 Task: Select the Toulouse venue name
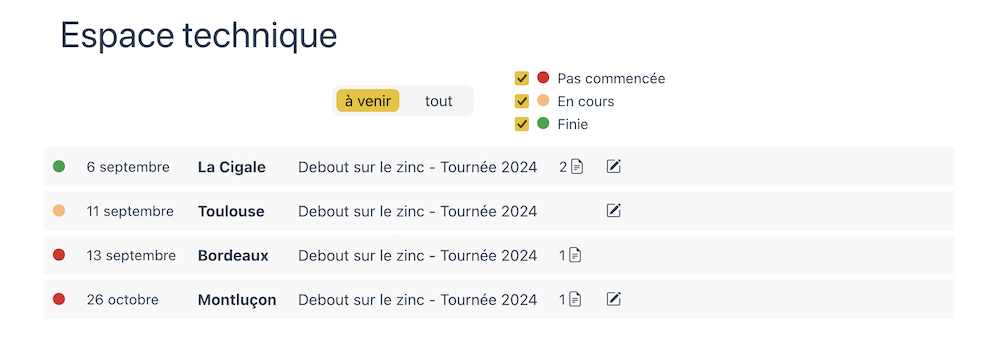click(x=231, y=212)
